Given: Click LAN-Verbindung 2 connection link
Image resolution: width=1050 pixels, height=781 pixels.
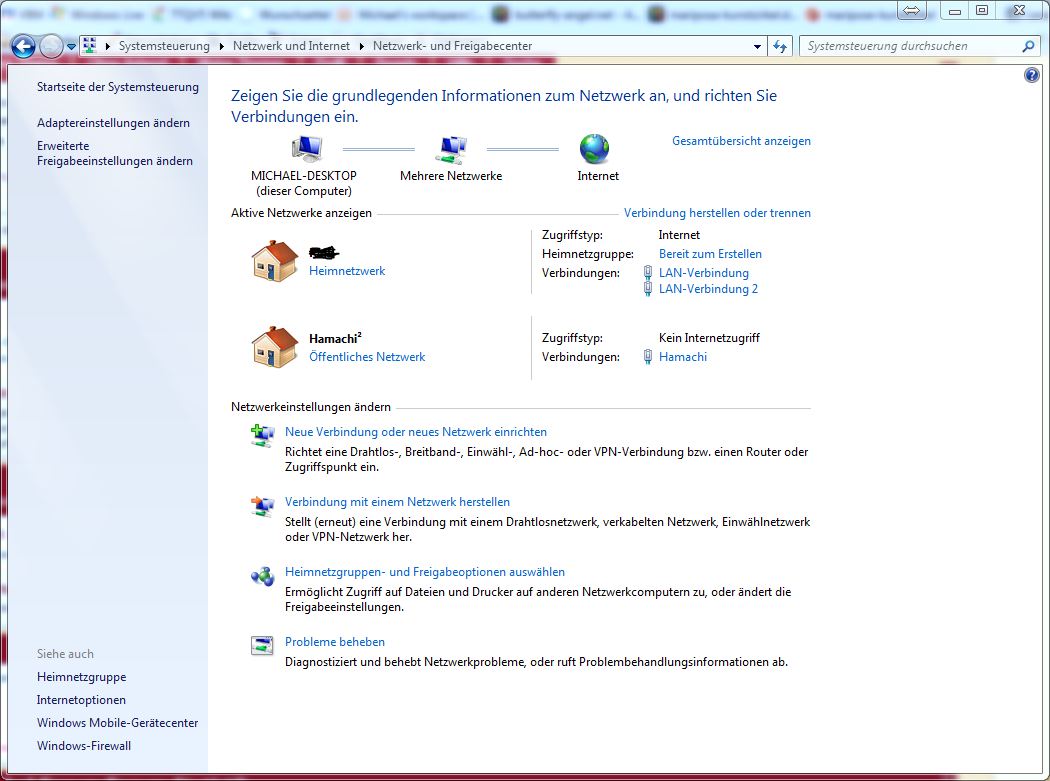Looking at the screenshot, I should [708, 289].
